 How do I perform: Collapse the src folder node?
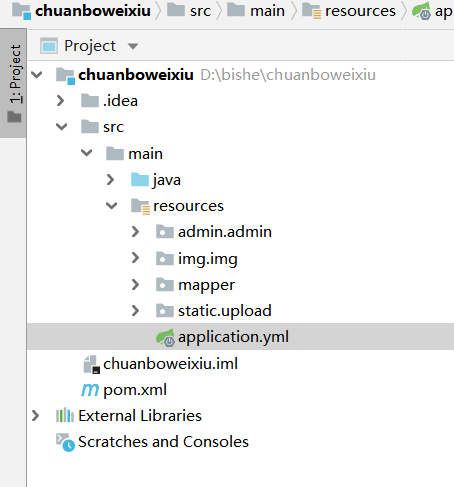(61, 127)
